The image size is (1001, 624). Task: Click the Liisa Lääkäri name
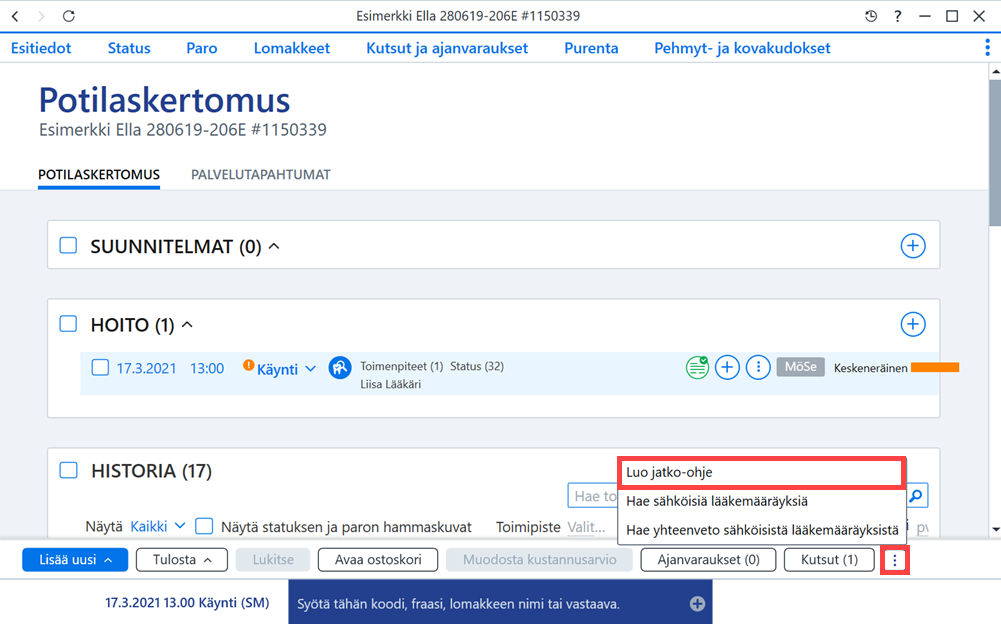[x=390, y=384]
